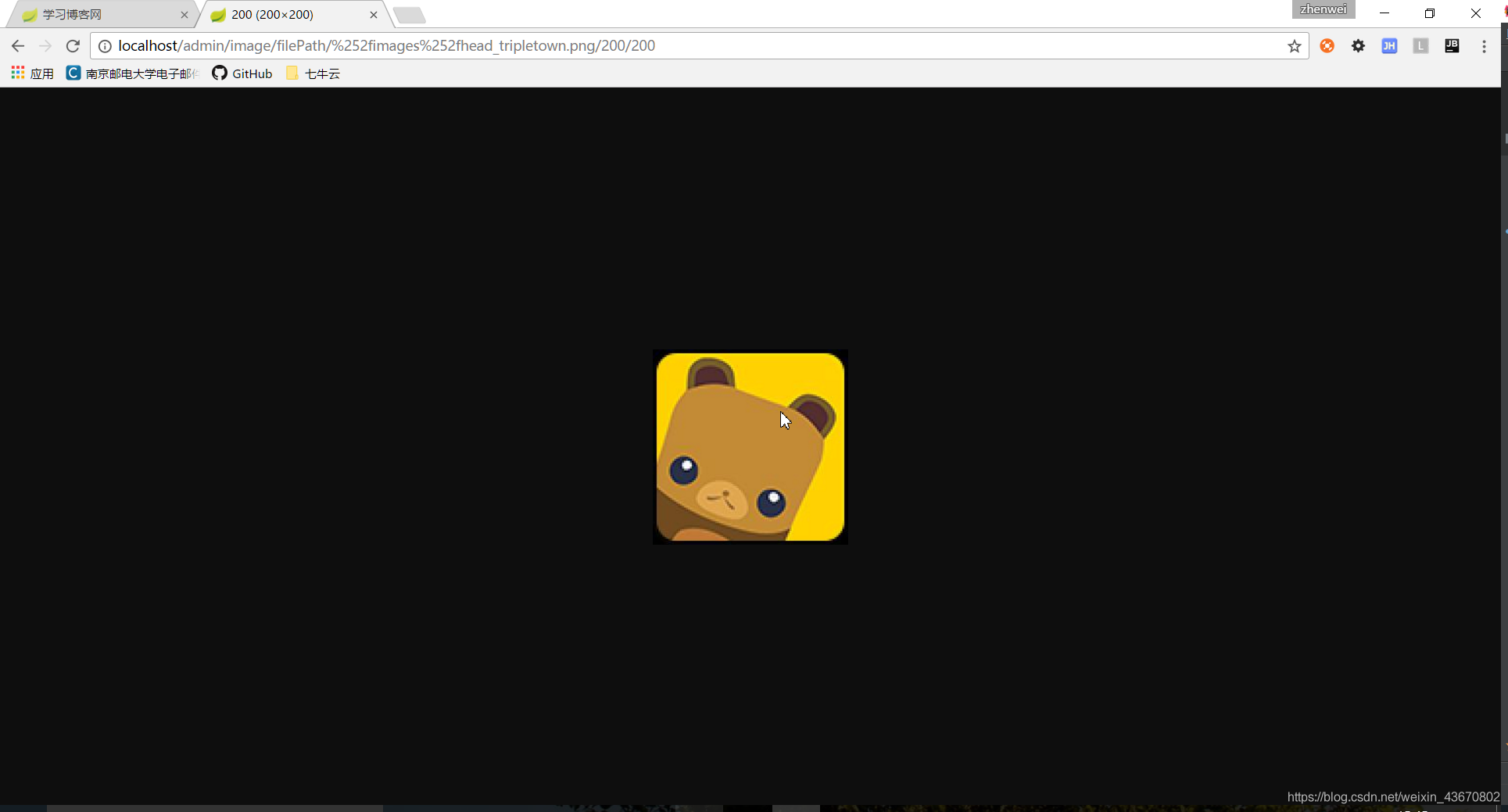Image resolution: width=1508 pixels, height=812 pixels.
Task: Click the forward navigation arrow
Action: [x=45, y=46]
